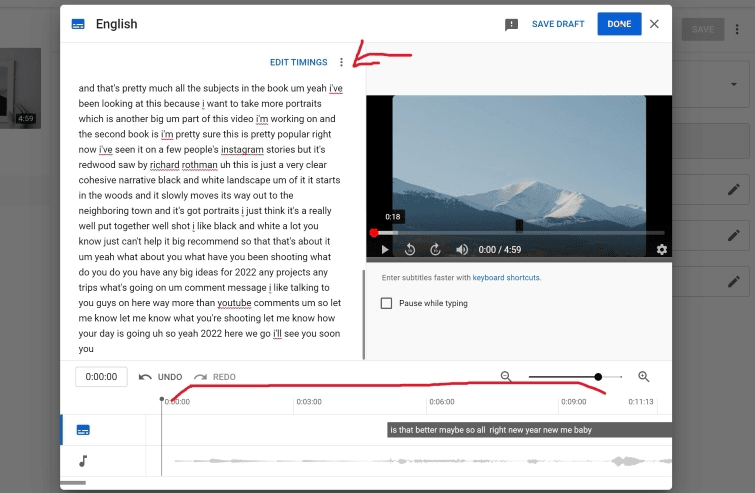755x493 pixels.
Task: Click the background video thumbnail showing 4:59
Action: click(x=20, y=88)
